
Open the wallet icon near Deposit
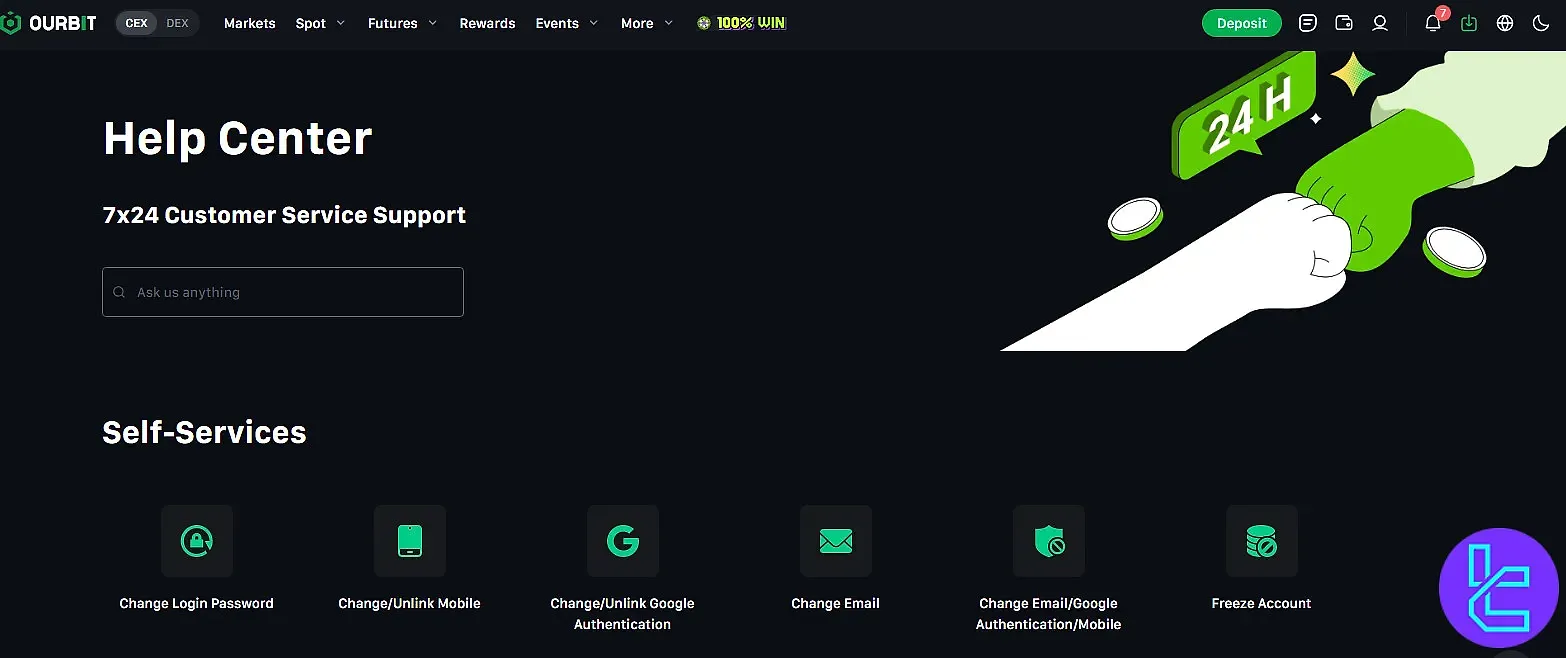pos(1344,22)
